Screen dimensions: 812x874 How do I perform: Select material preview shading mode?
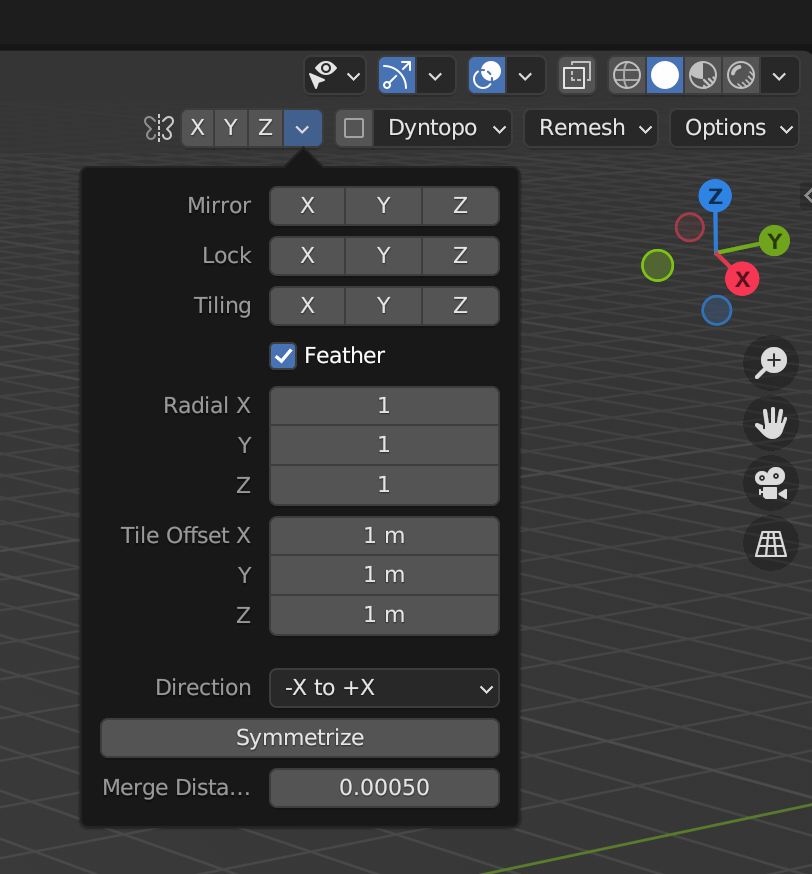(x=703, y=76)
